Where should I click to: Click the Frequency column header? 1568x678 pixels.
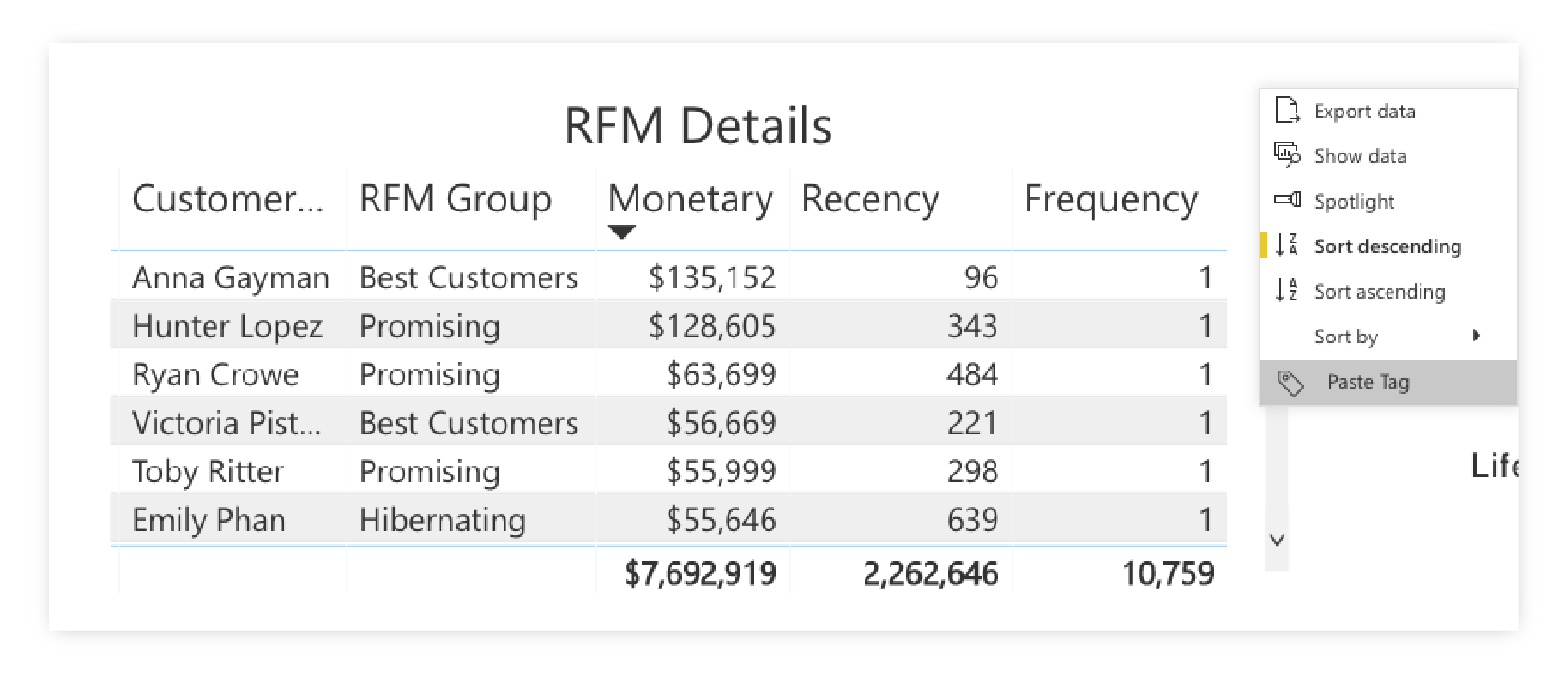point(1111,199)
